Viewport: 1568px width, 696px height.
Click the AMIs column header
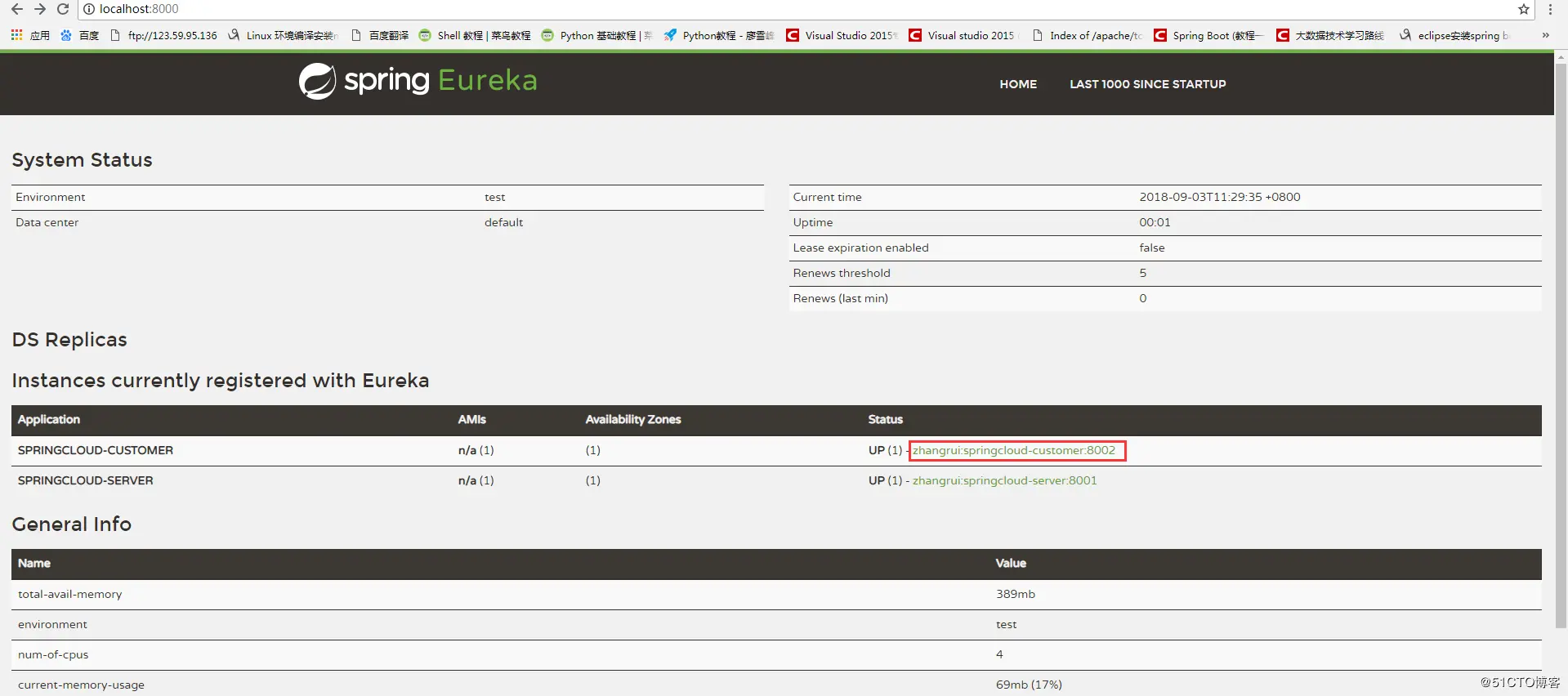point(471,419)
